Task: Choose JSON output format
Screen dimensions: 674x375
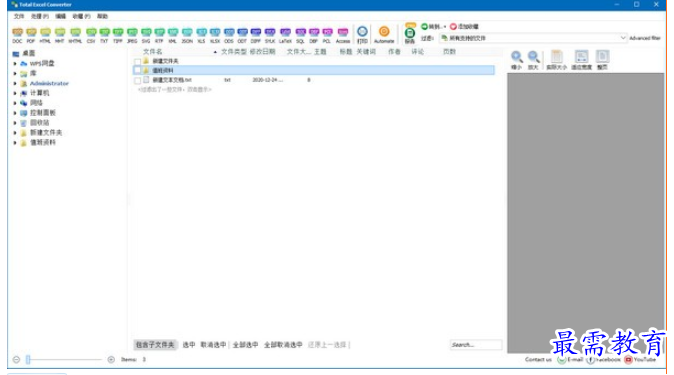Action: tap(187, 35)
